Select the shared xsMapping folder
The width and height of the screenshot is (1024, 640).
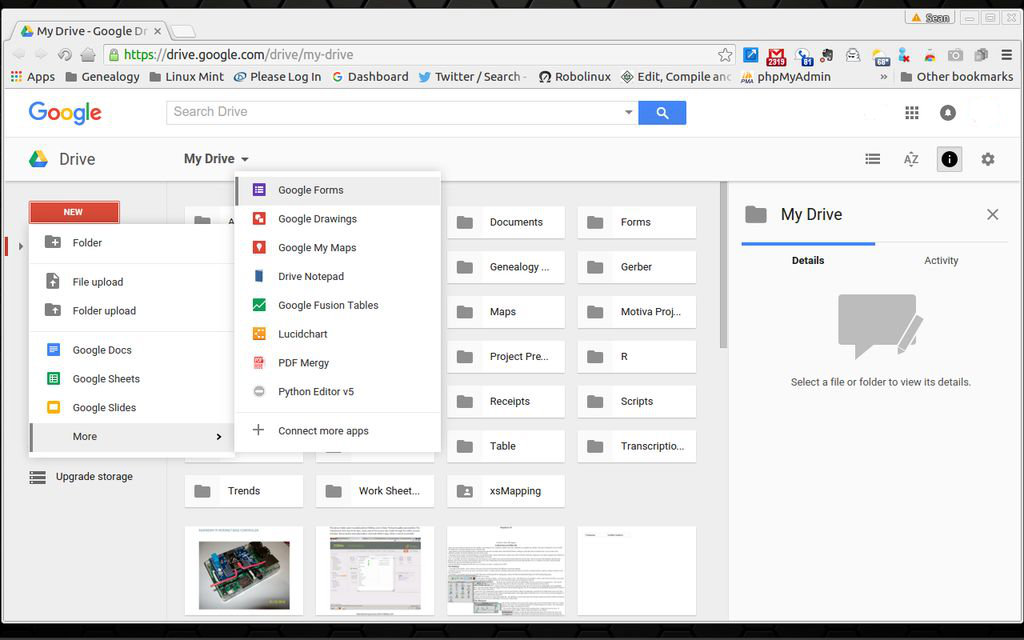[505, 491]
